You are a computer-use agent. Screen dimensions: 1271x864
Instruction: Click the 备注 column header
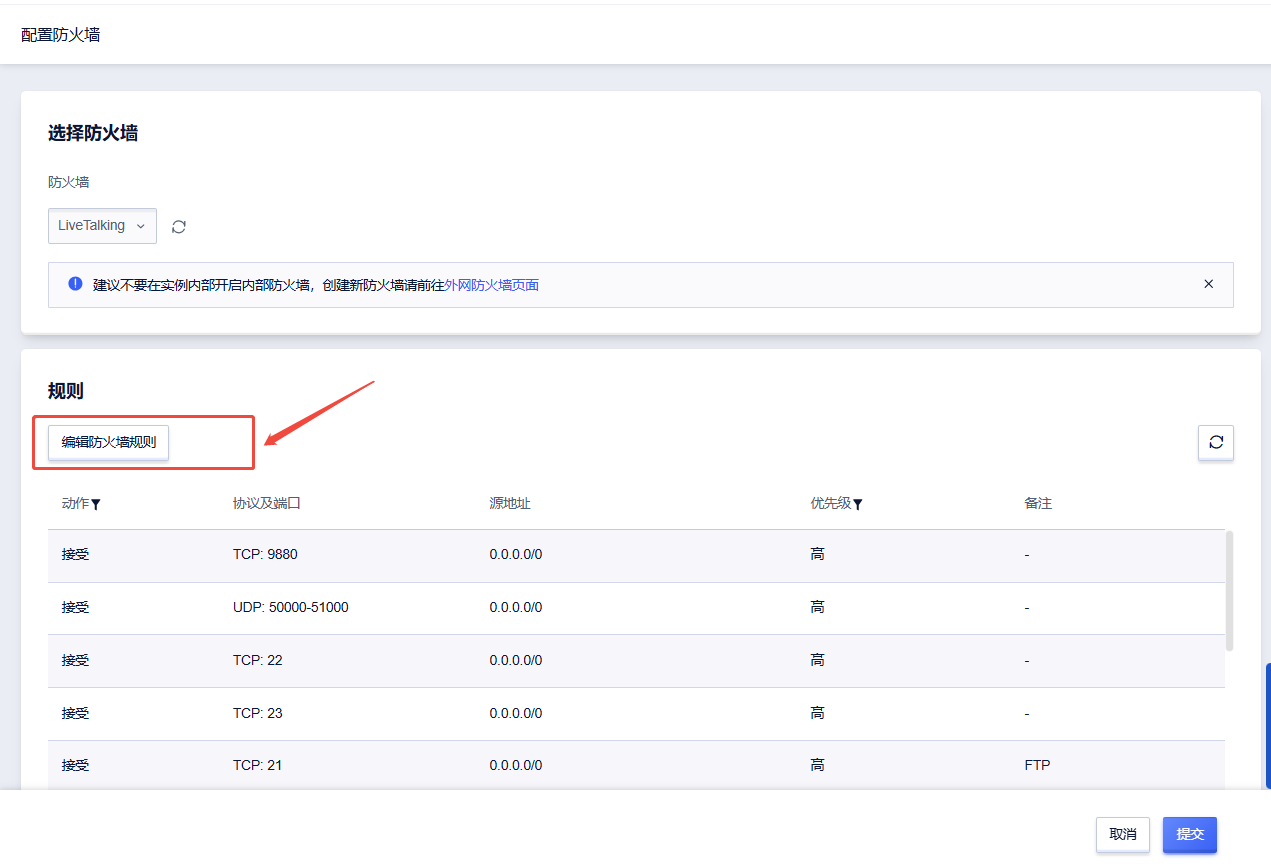pos(1038,504)
